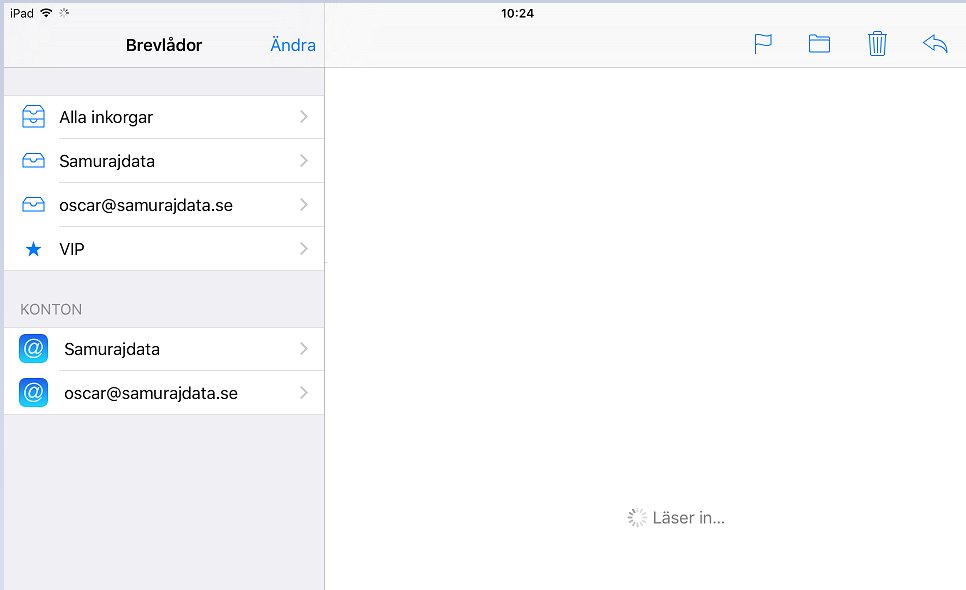Click the Läser in... loading spinner
Image resolution: width=966 pixels, height=590 pixels.
tap(637, 517)
